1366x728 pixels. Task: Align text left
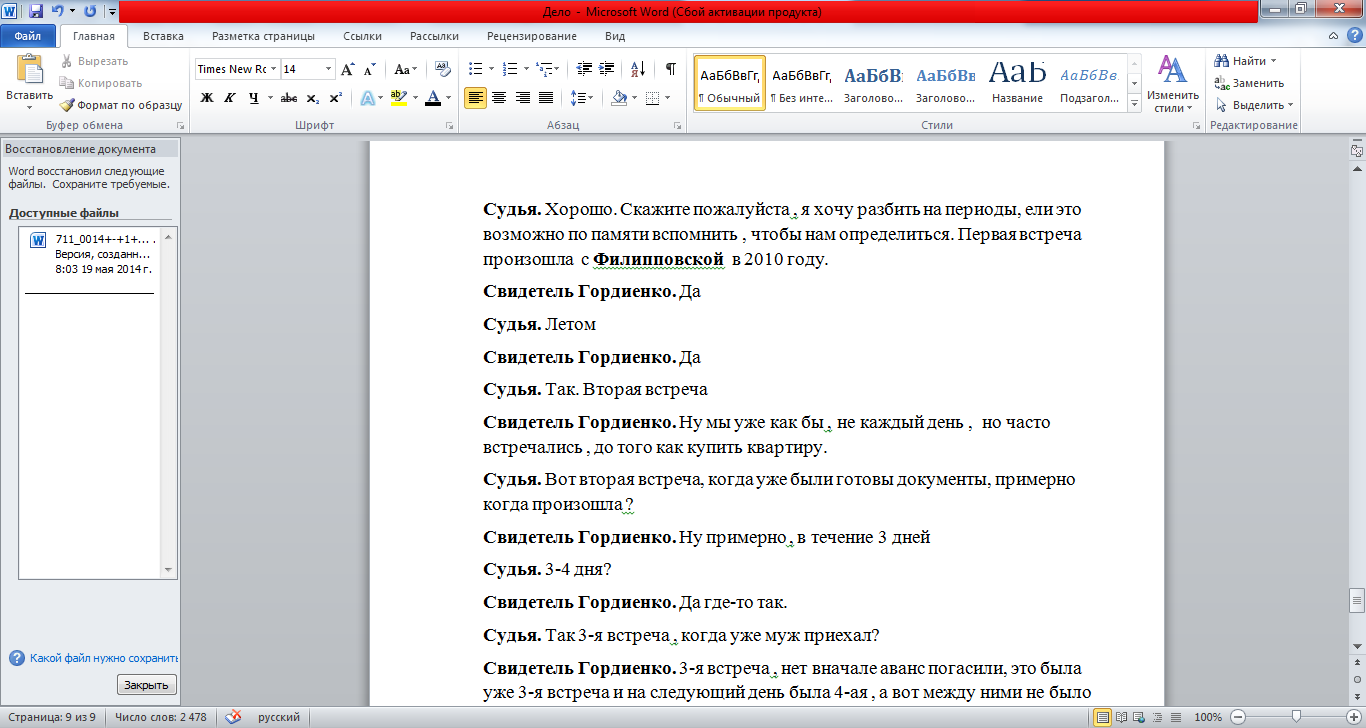tap(475, 97)
